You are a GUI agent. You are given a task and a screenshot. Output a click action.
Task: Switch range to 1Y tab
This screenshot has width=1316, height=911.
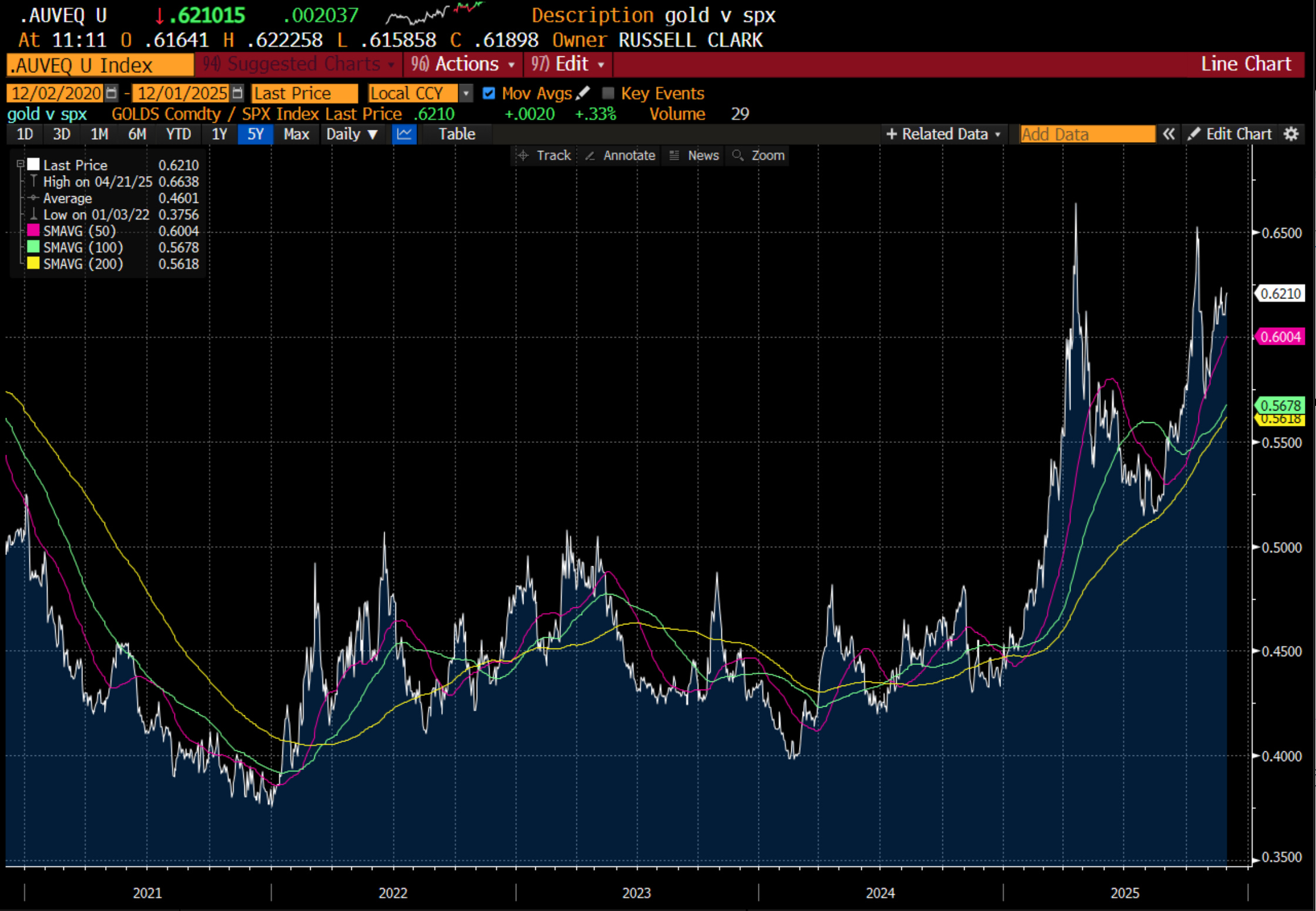(219, 134)
